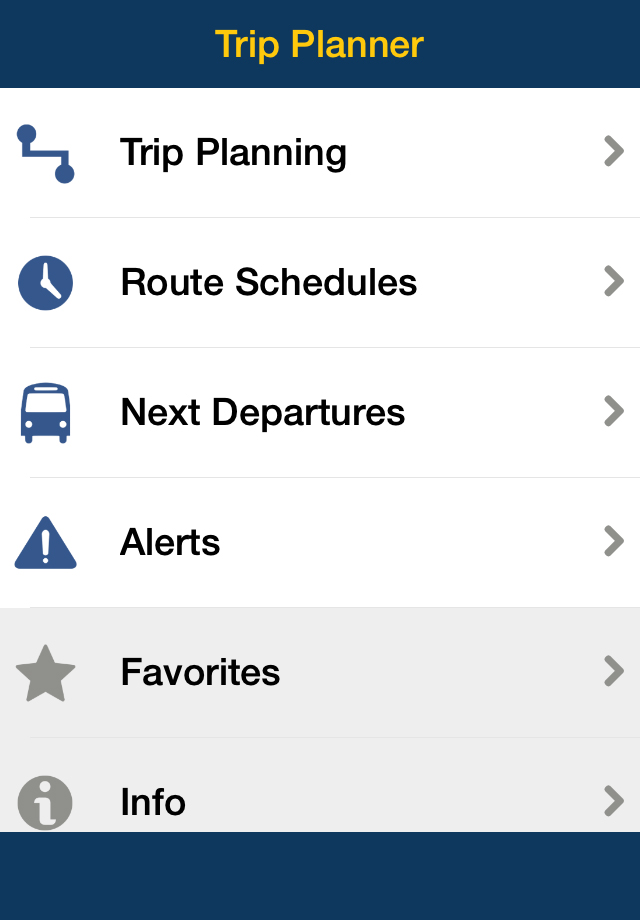Expand Trip Planning via its chevron
Screen dimensions: 640x920
tap(614, 151)
